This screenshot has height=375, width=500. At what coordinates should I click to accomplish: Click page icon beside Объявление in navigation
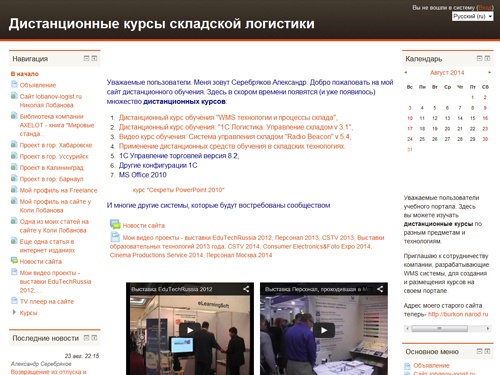[14, 84]
